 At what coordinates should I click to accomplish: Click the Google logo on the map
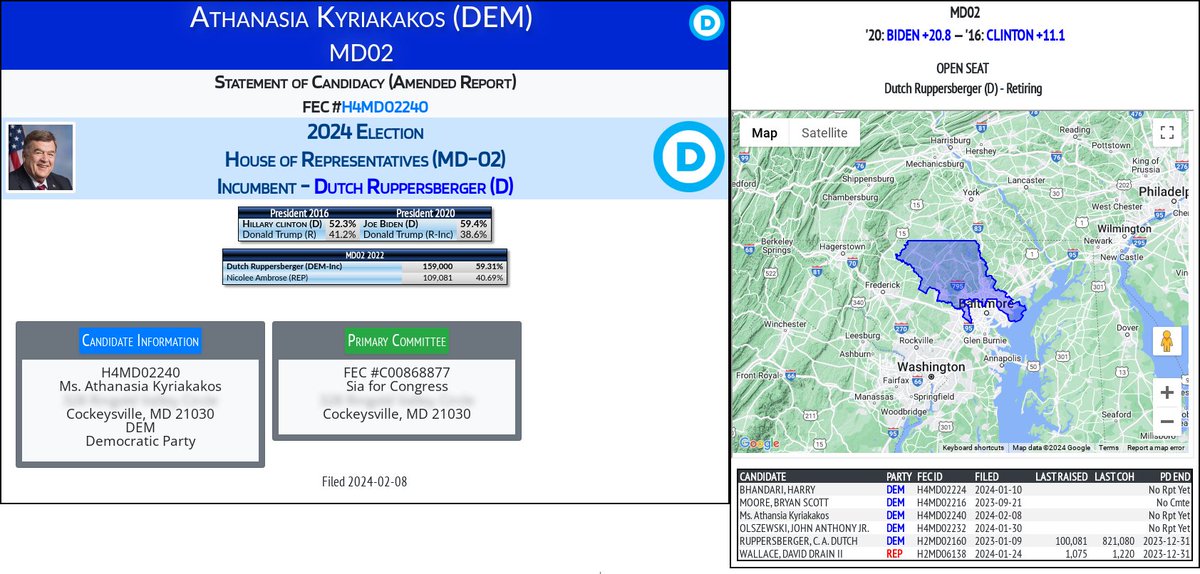click(x=759, y=443)
